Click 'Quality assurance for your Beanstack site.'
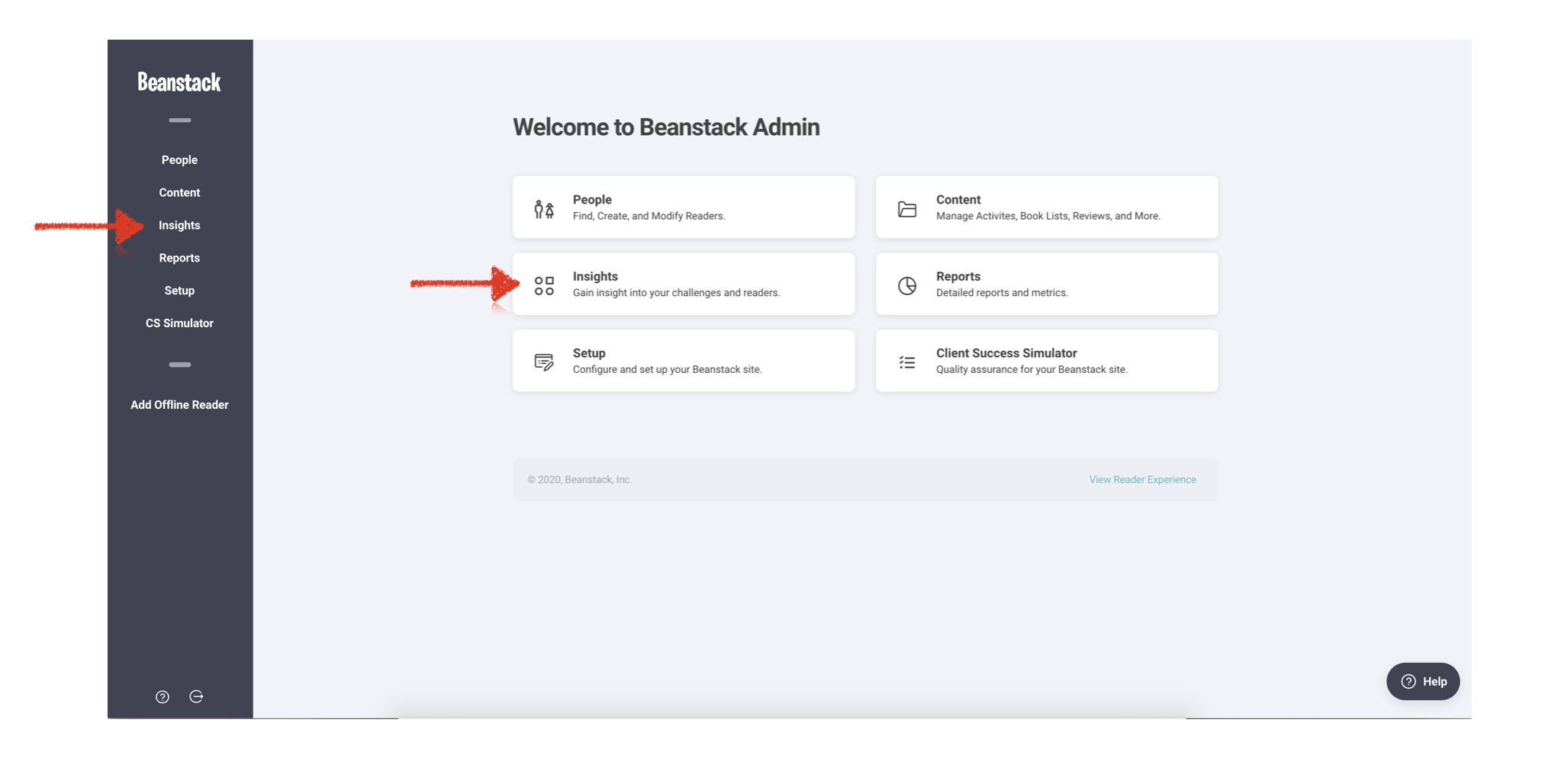The height and width of the screenshot is (784, 1561). point(1032,370)
